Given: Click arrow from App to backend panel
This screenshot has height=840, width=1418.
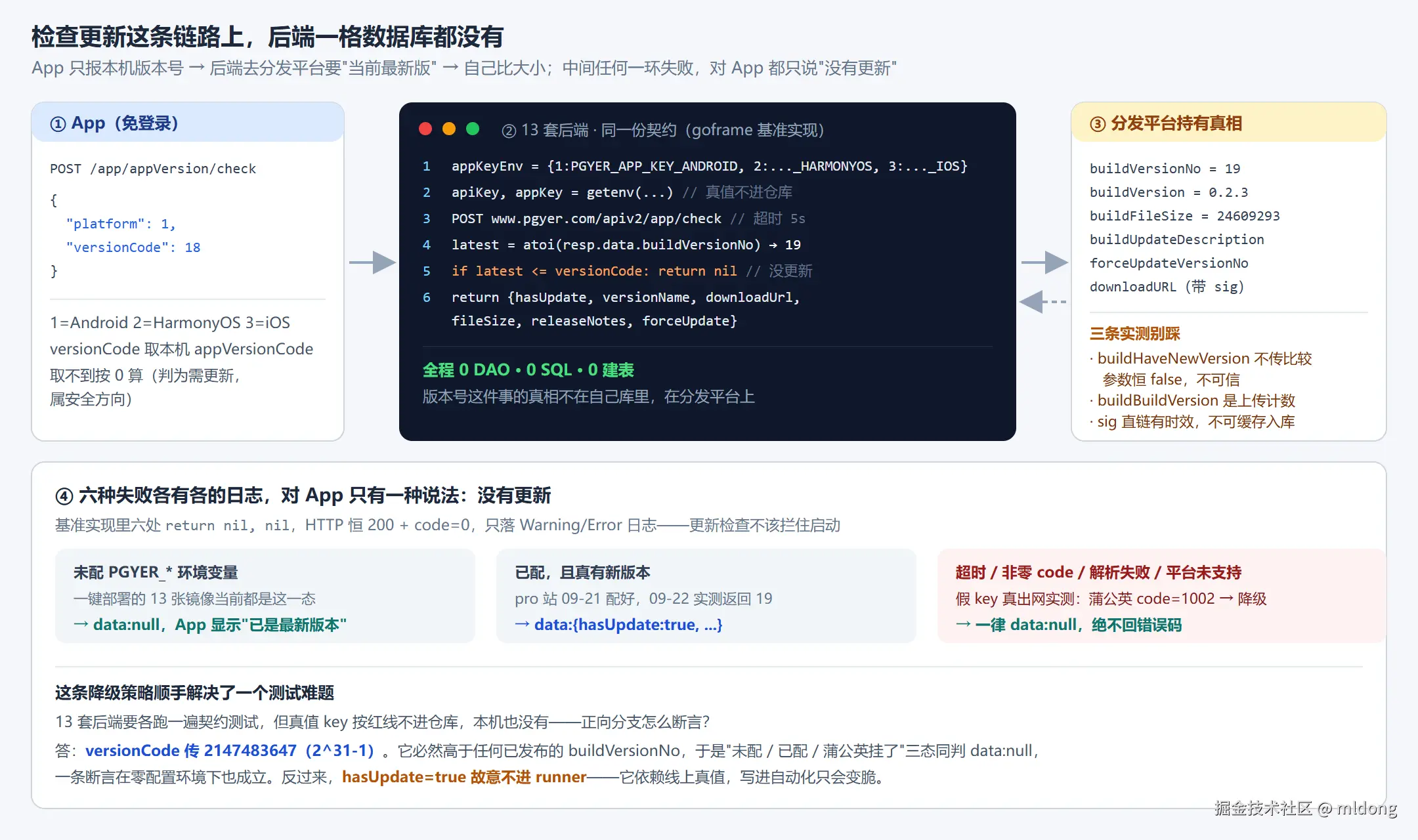Looking at the screenshot, I should click(x=372, y=262).
